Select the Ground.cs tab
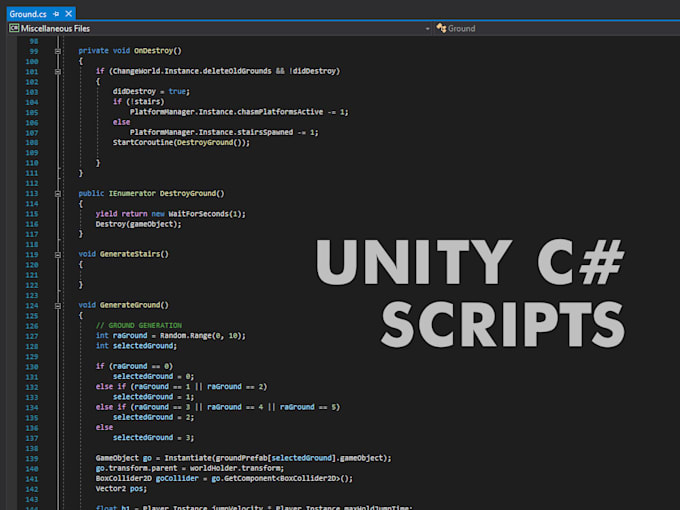Screen dimensions: 680x510 click(x=28, y=14)
